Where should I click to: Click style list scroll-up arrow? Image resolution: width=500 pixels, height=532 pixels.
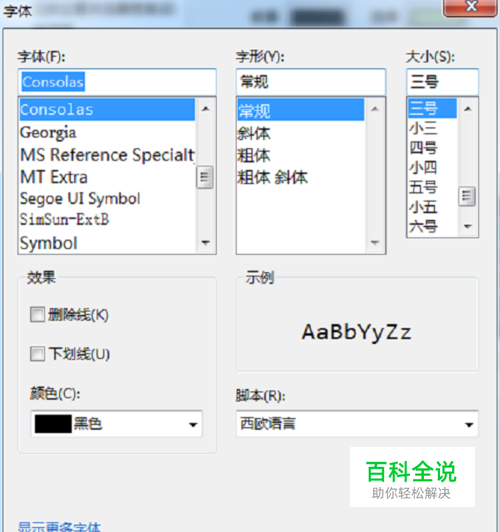[375, 109]
